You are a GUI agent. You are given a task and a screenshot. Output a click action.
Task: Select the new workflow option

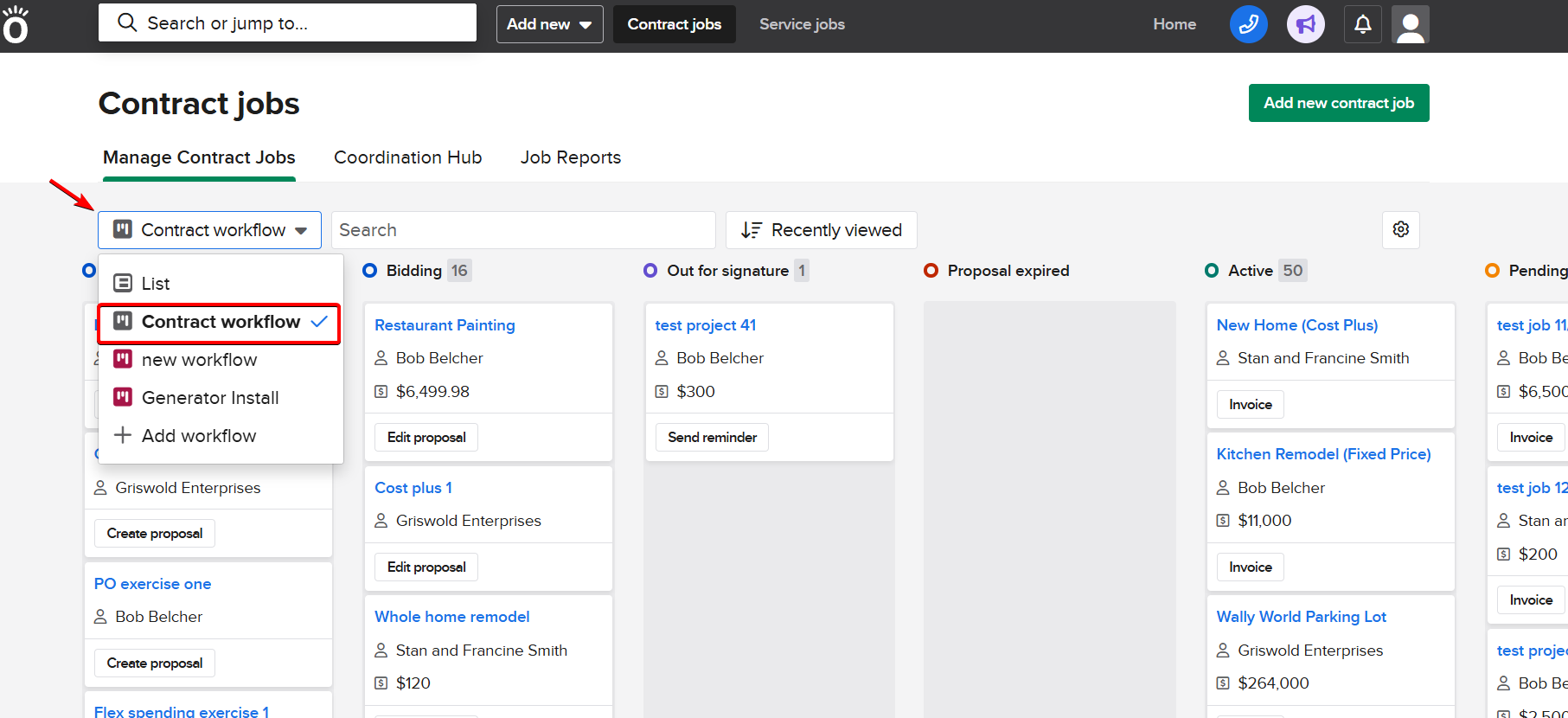199,360
